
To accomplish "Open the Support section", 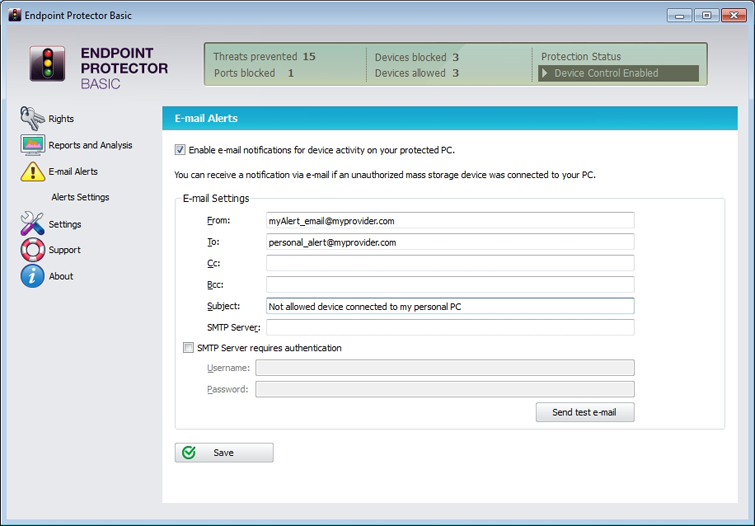I will (65, 250).
